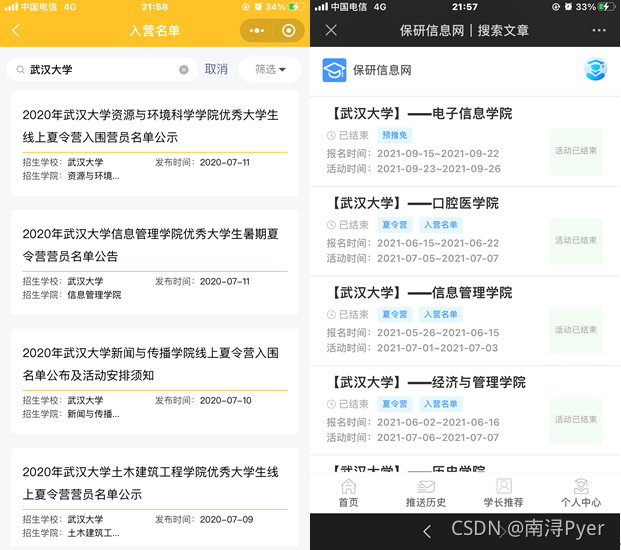The image size is (621, 550).
Task: Tap 入营名单 tag under 信息管理学院 entry
Action: point(440,314)
